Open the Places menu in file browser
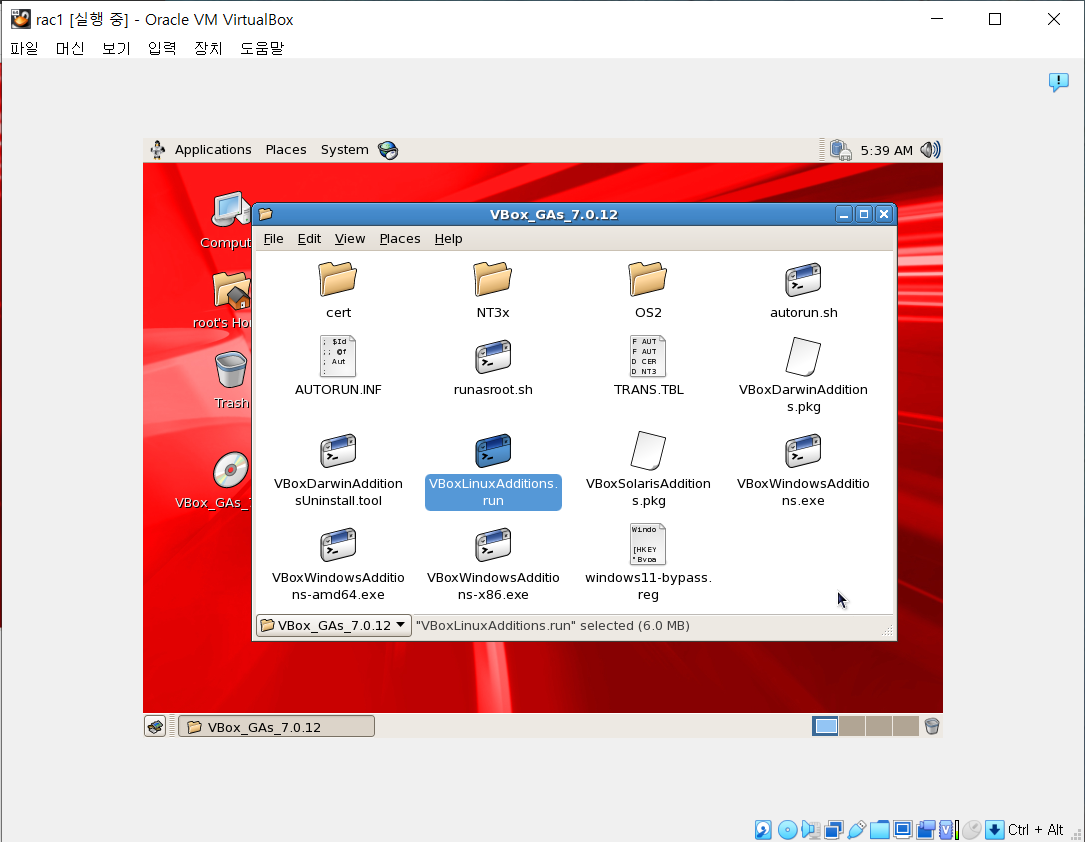The height and width of the screenshot is (842, 1085). [x=400, y=239]
